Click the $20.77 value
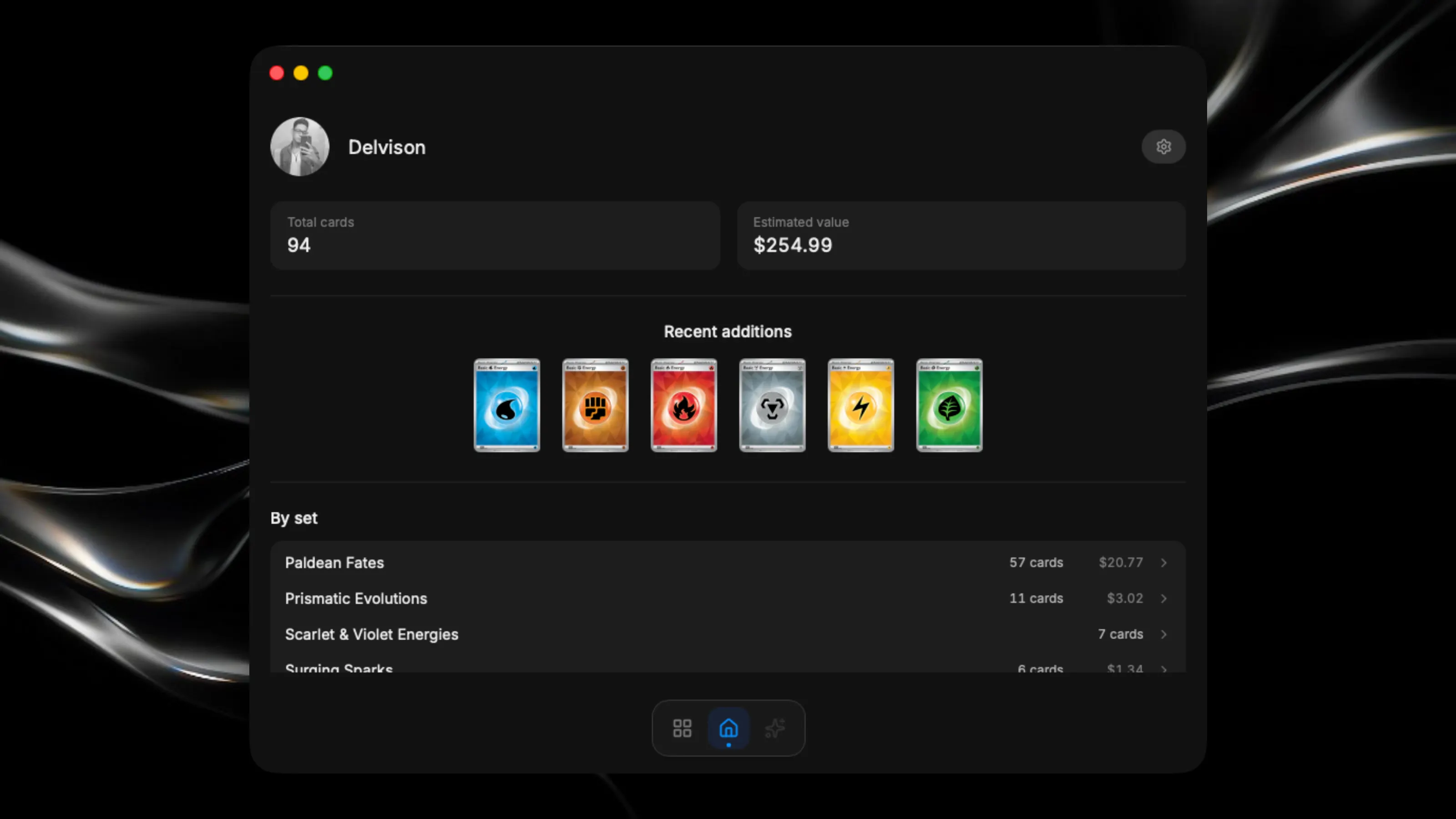This screenshot has width=1456, height=819. (x=1121, y=562)
